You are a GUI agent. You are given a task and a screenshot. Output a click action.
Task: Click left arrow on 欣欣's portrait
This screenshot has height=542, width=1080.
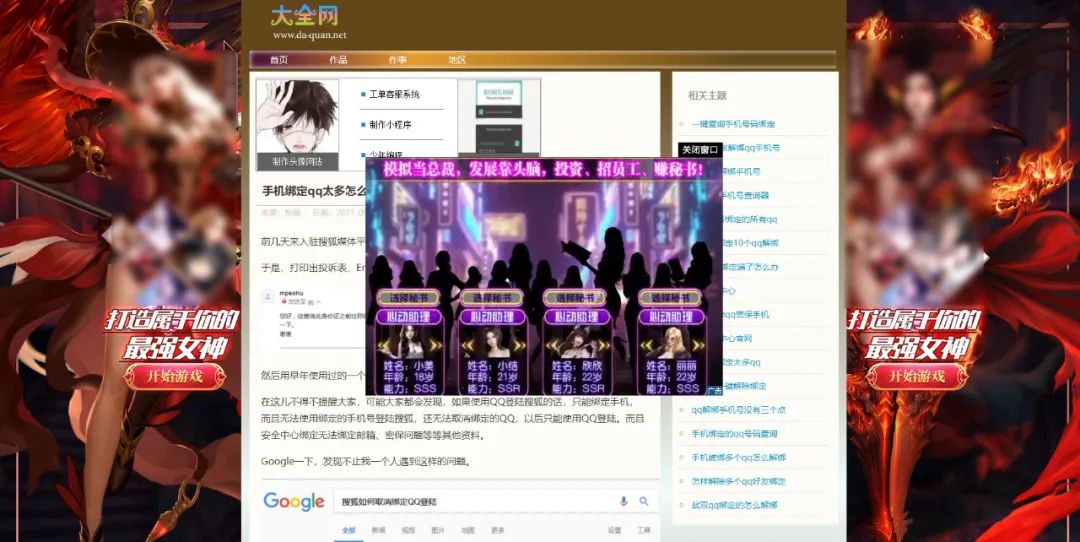[x=553, y=345]
